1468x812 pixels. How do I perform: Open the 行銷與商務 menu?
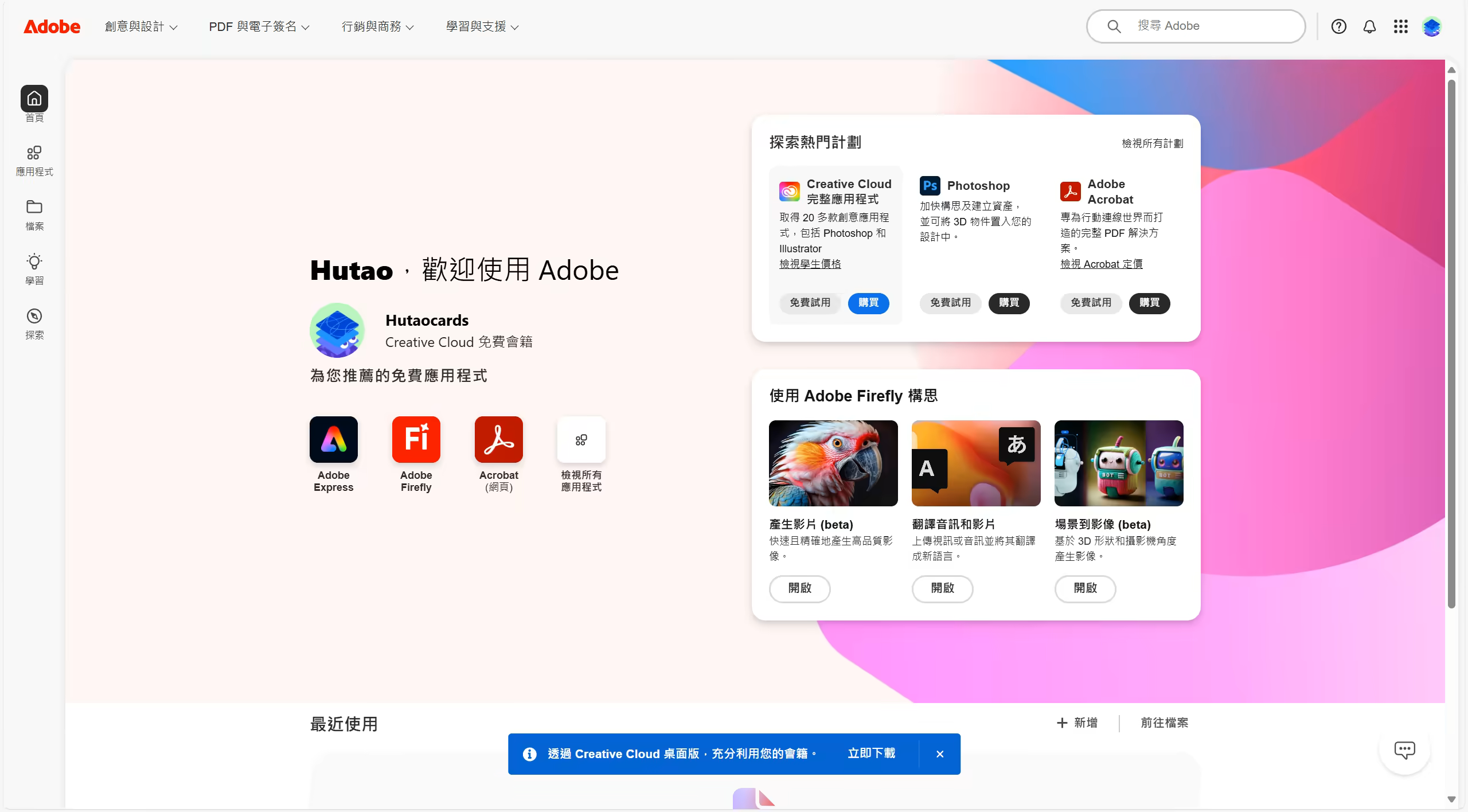tap(377, 26)
